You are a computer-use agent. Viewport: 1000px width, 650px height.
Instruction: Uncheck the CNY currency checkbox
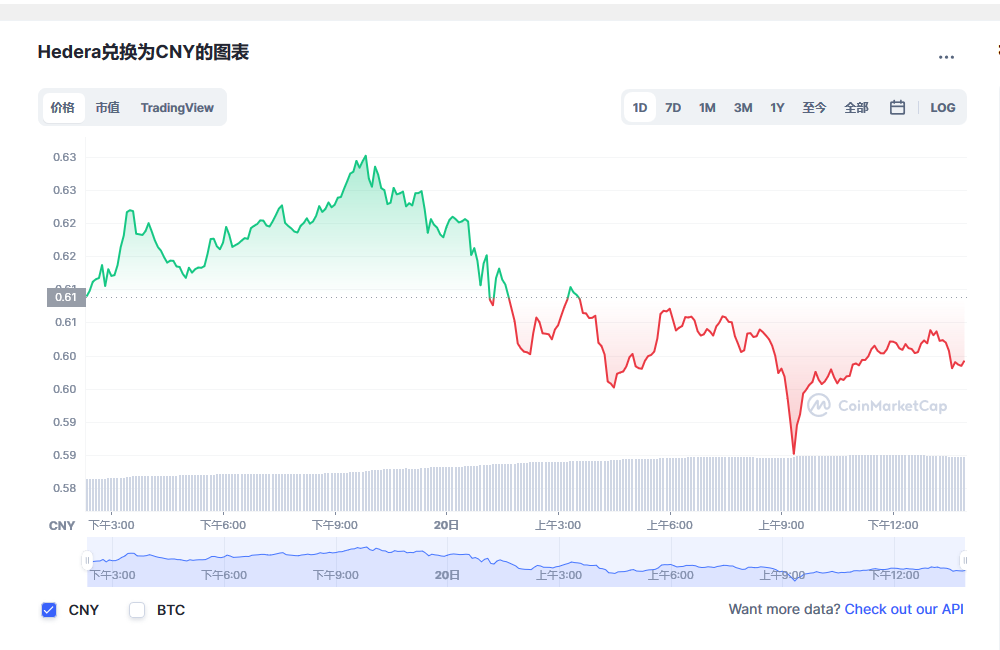click(49, 610)
